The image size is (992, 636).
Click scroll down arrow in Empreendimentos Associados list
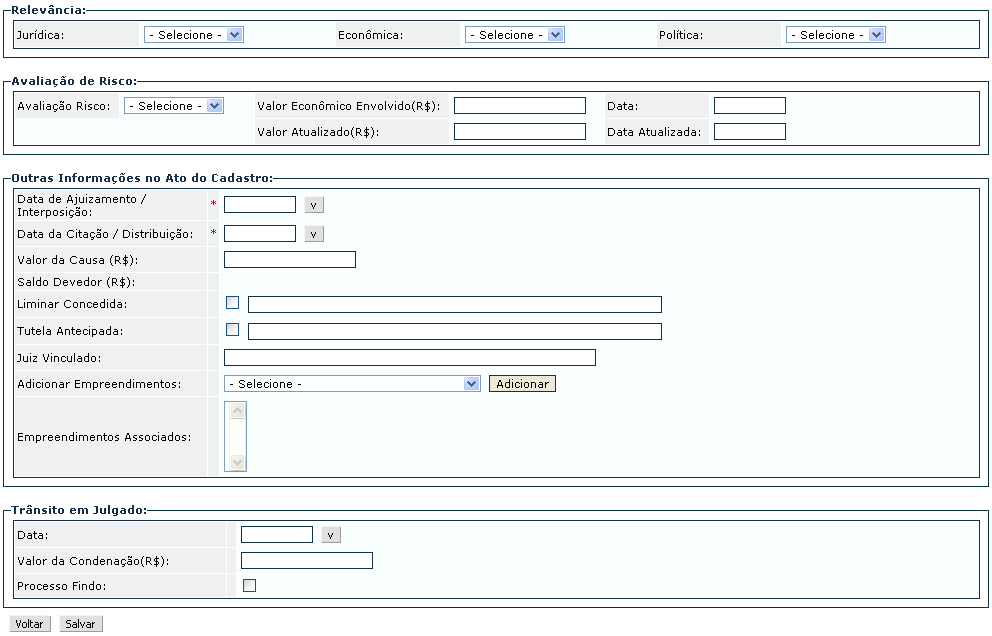click(x=237, y=463)
